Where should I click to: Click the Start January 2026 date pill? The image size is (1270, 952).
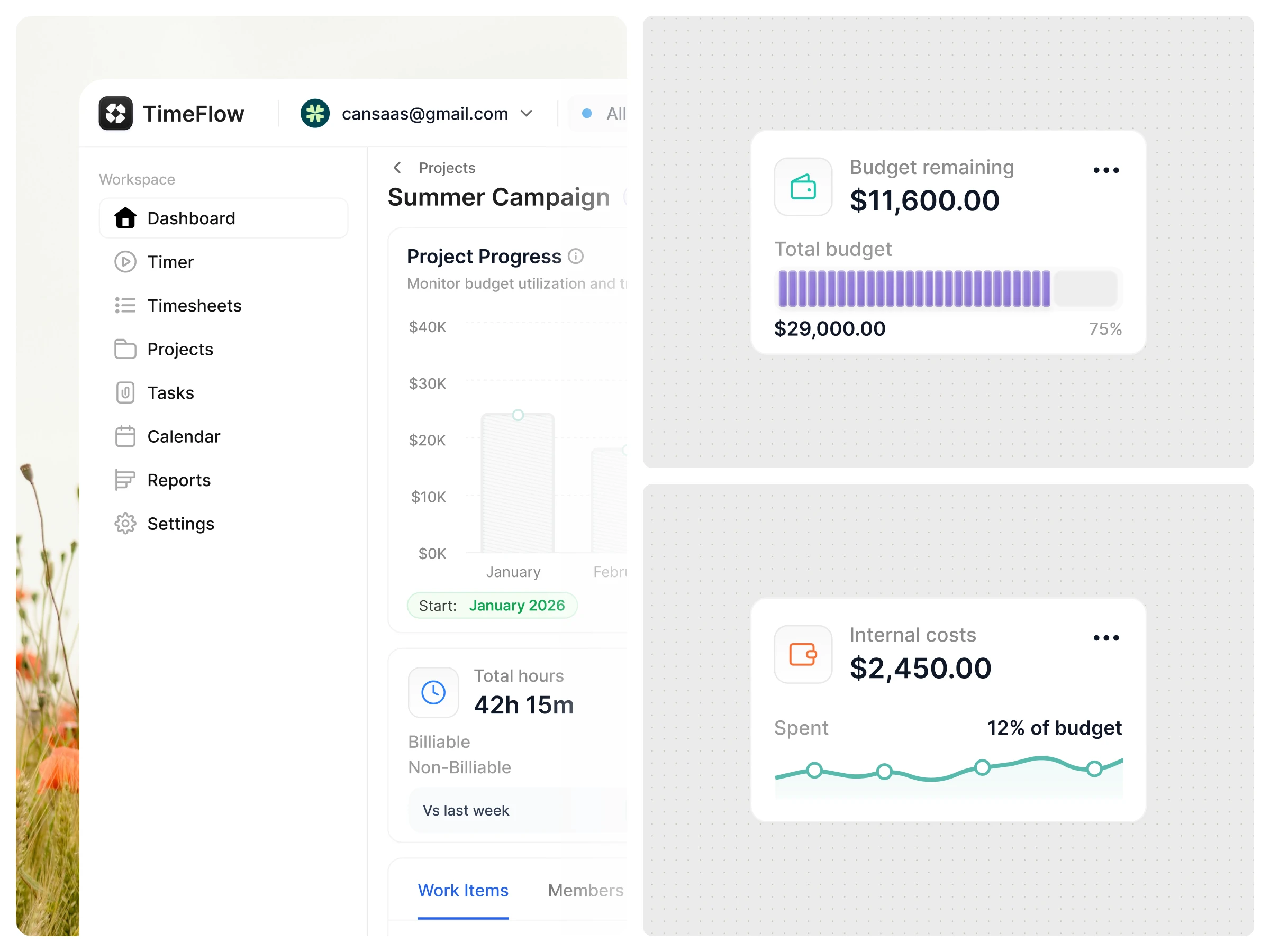492,606
